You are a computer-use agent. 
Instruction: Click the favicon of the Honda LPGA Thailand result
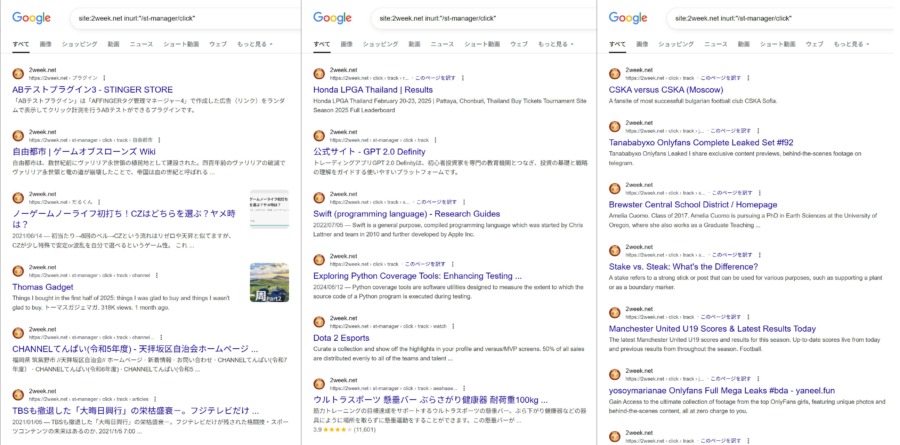[x=319, y=73]
